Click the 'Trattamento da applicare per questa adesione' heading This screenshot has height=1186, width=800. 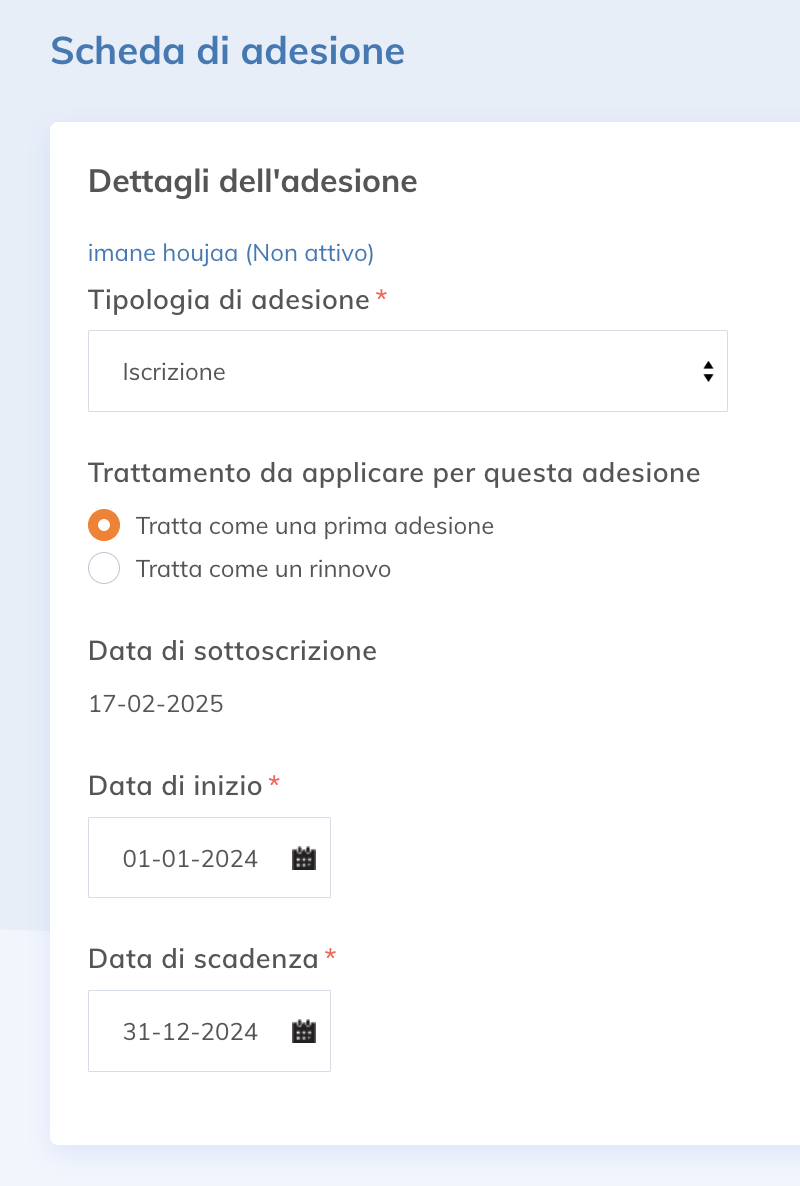point(394,473)
